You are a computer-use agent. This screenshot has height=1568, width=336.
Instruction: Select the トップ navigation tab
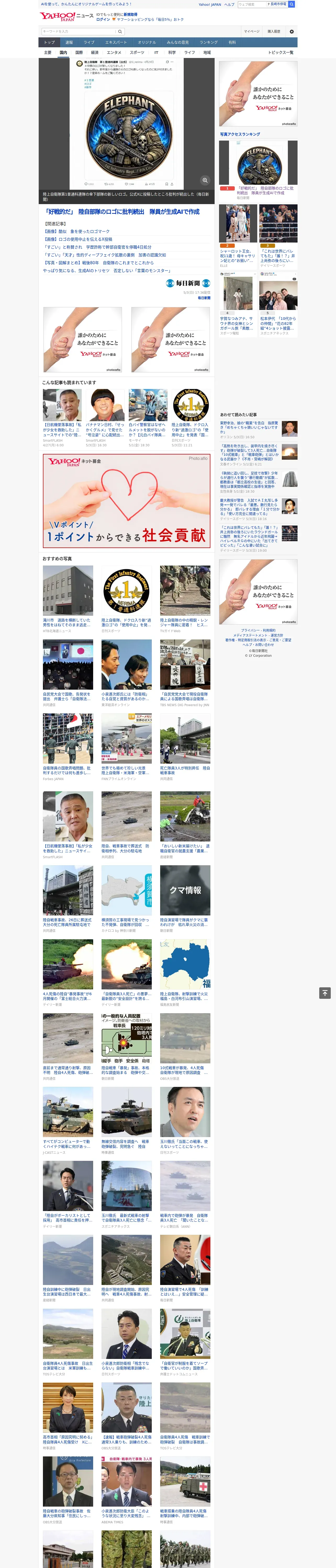[x=49, y=43]
